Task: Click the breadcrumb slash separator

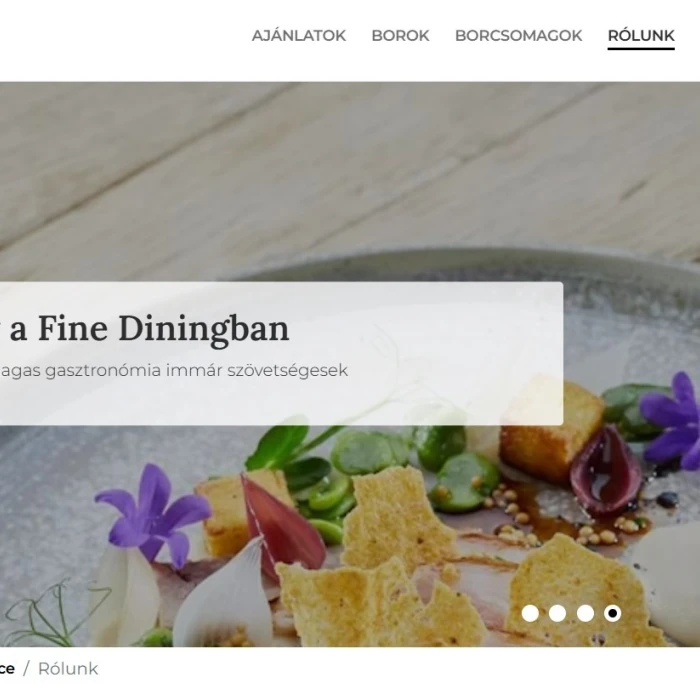Action: pos(26,669)
